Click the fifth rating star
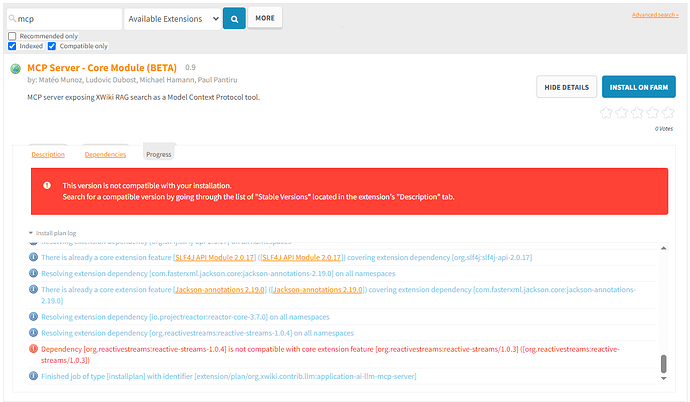690x402 pixels. click(668, 113)
